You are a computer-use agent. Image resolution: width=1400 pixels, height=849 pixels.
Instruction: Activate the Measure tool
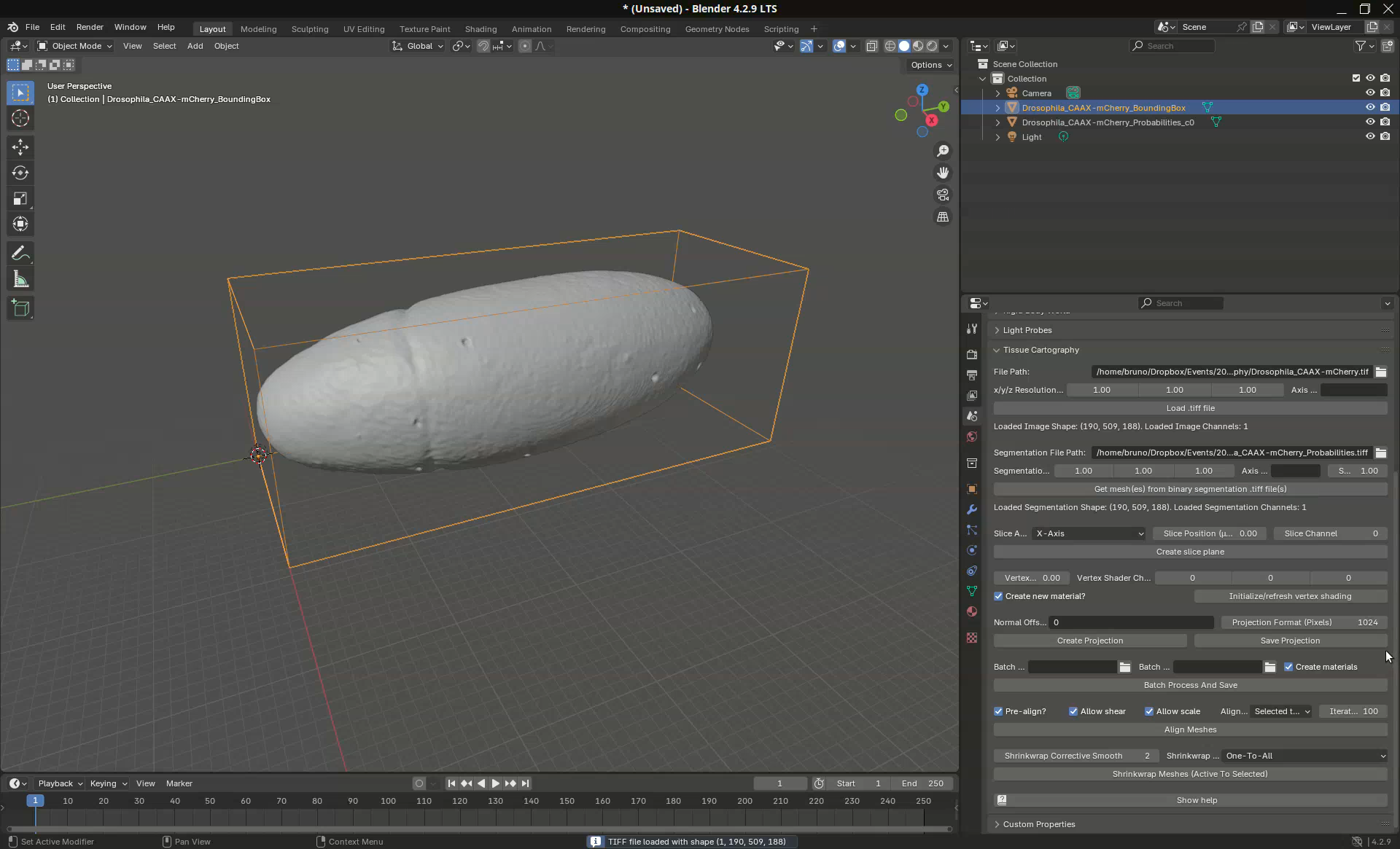tap(20, 280)
